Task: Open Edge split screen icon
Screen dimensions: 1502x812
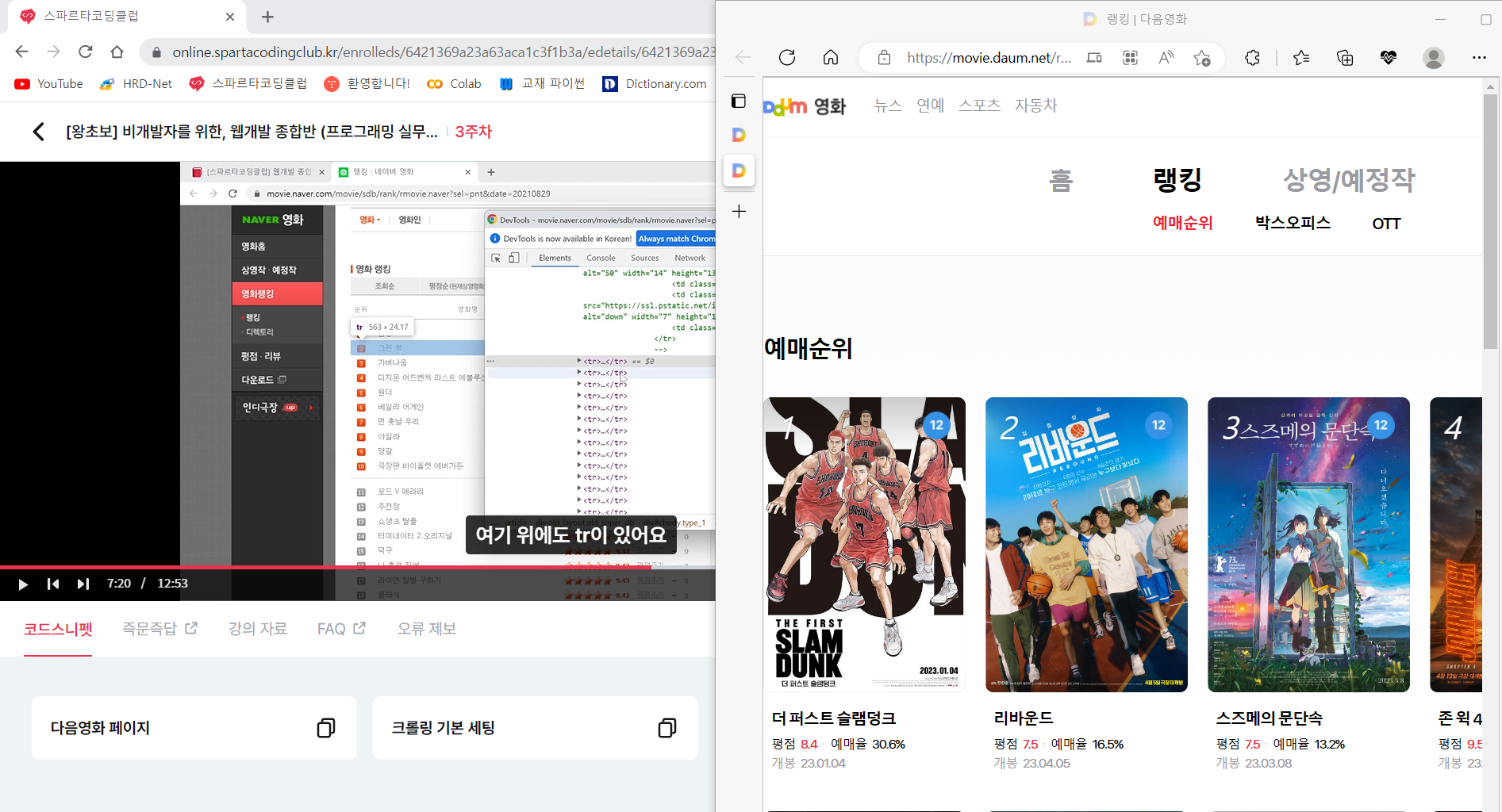Action: click(x=1094, y=58)
